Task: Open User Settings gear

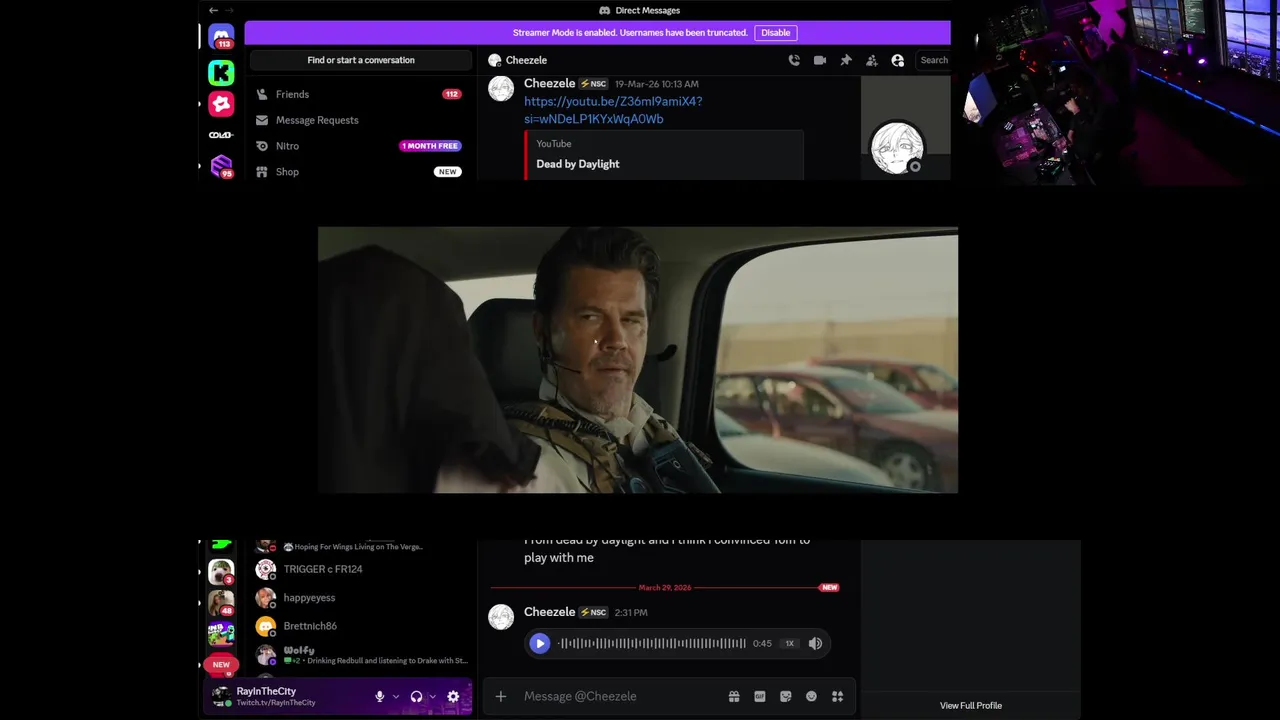Action: coord(453,697)
